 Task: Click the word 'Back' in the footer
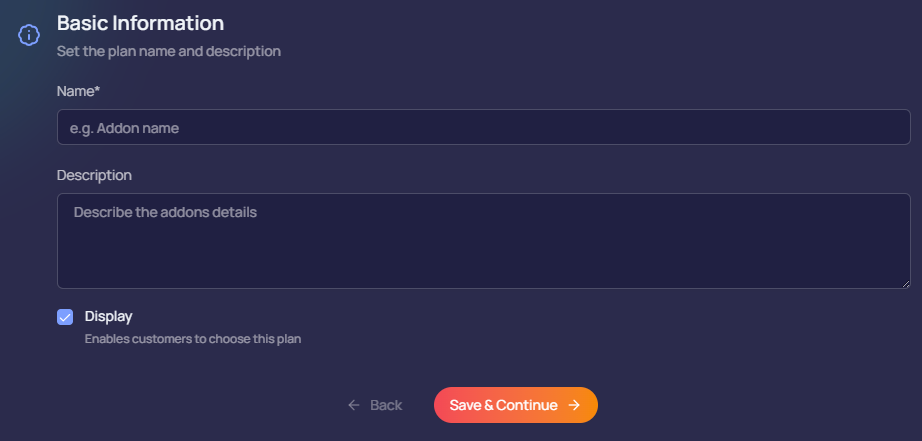click(386, 405)
